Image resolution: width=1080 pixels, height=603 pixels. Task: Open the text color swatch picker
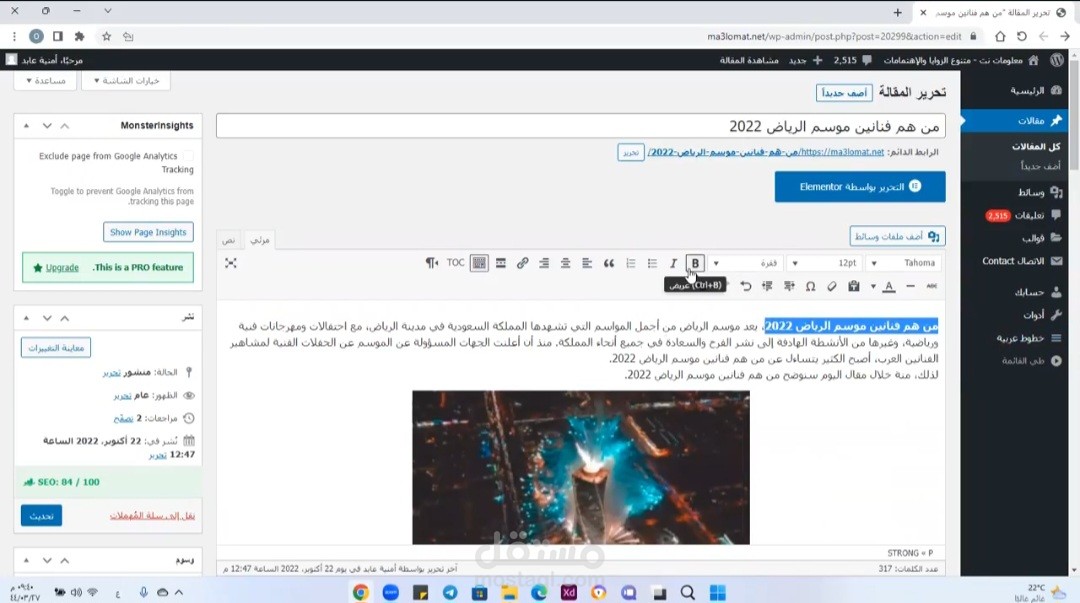888,286
